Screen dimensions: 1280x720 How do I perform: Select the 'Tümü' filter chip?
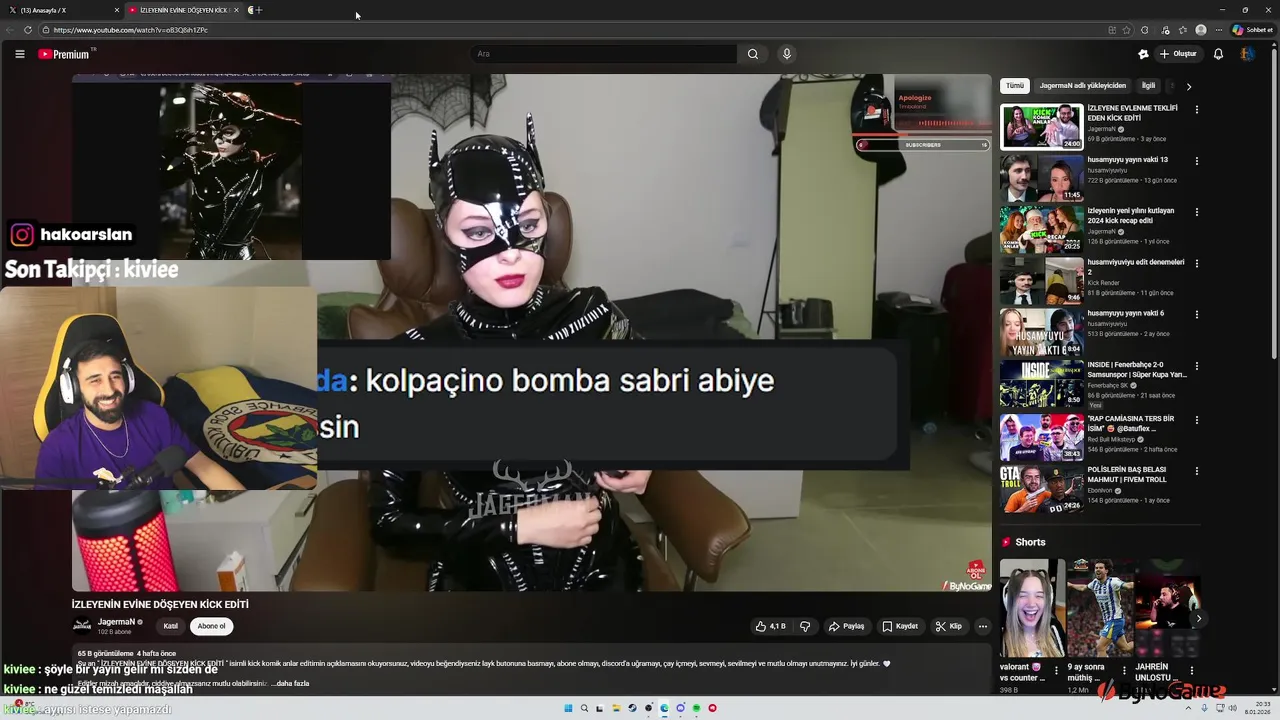(1015, 86)
